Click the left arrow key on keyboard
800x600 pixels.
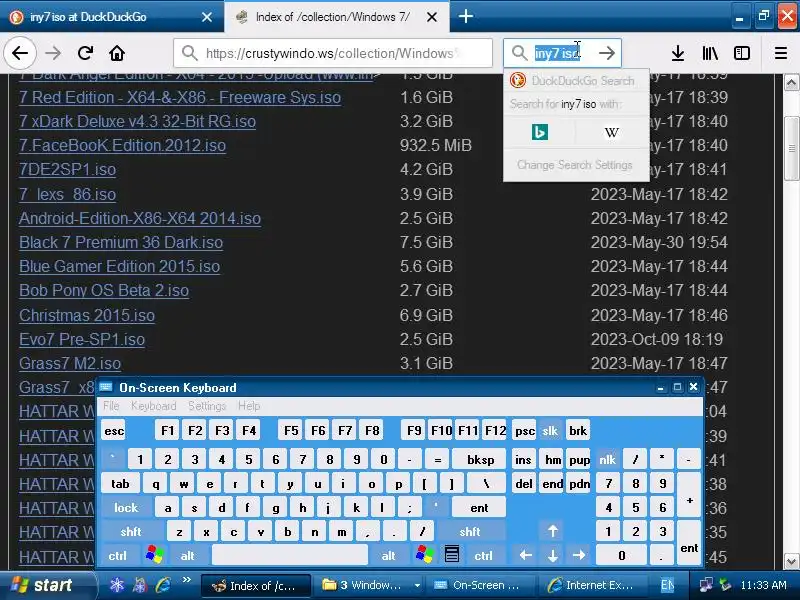[x=526, y=556]
